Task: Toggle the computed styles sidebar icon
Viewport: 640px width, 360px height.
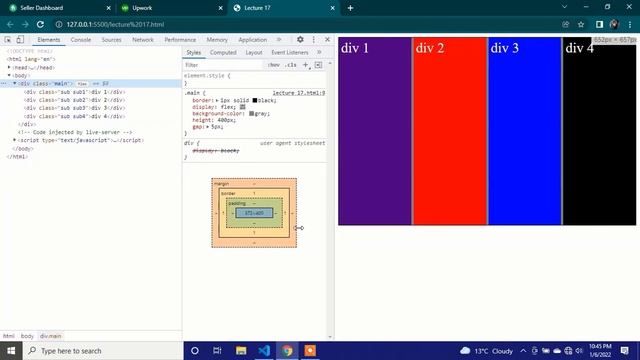Action: click(x=318, y=65)
